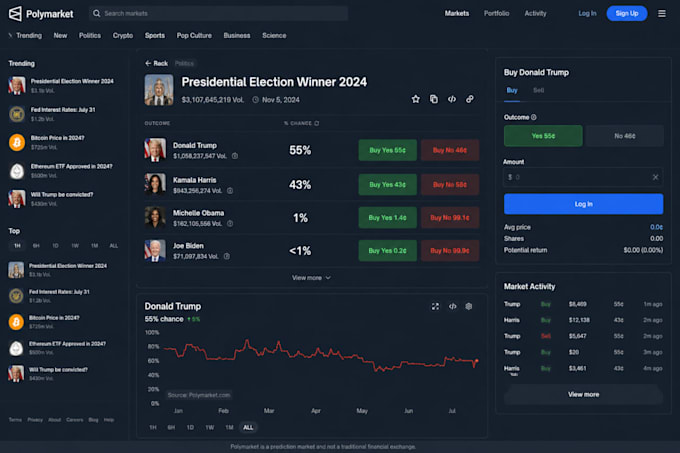Image resolution: width=680 pixels, height=453 pixels.
Task: Open the Science category tab
Action: (x=274, y=36)
